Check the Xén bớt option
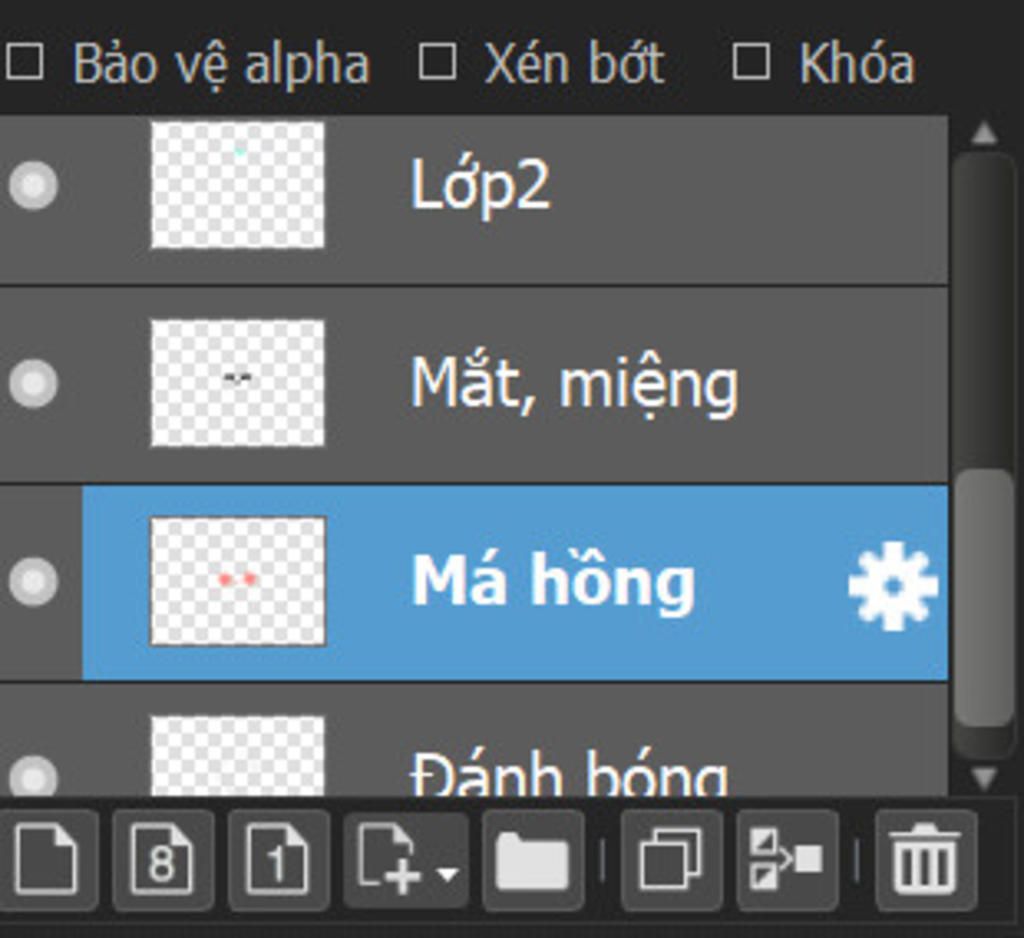 (x=437, y=63)
